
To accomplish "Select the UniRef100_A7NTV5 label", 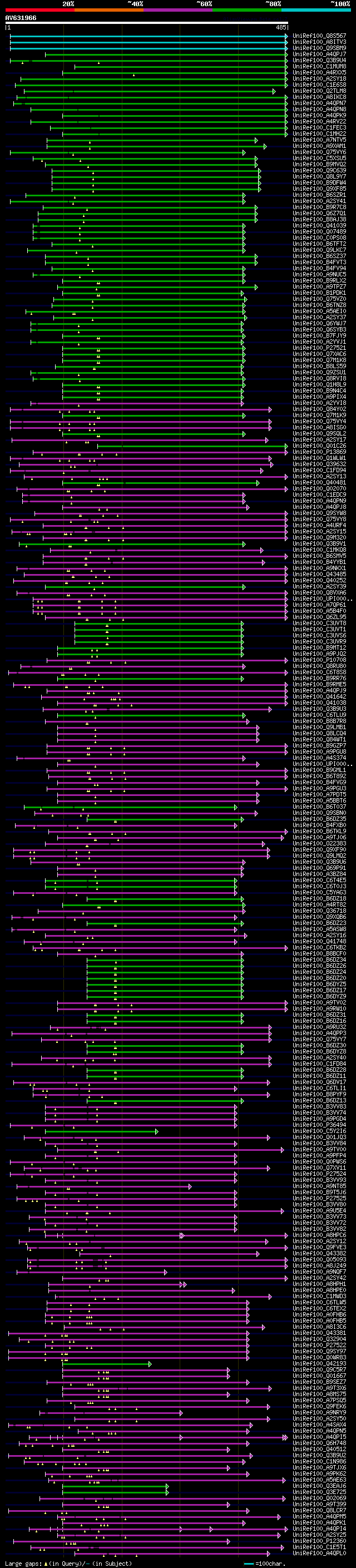I will tap(319, 140).
